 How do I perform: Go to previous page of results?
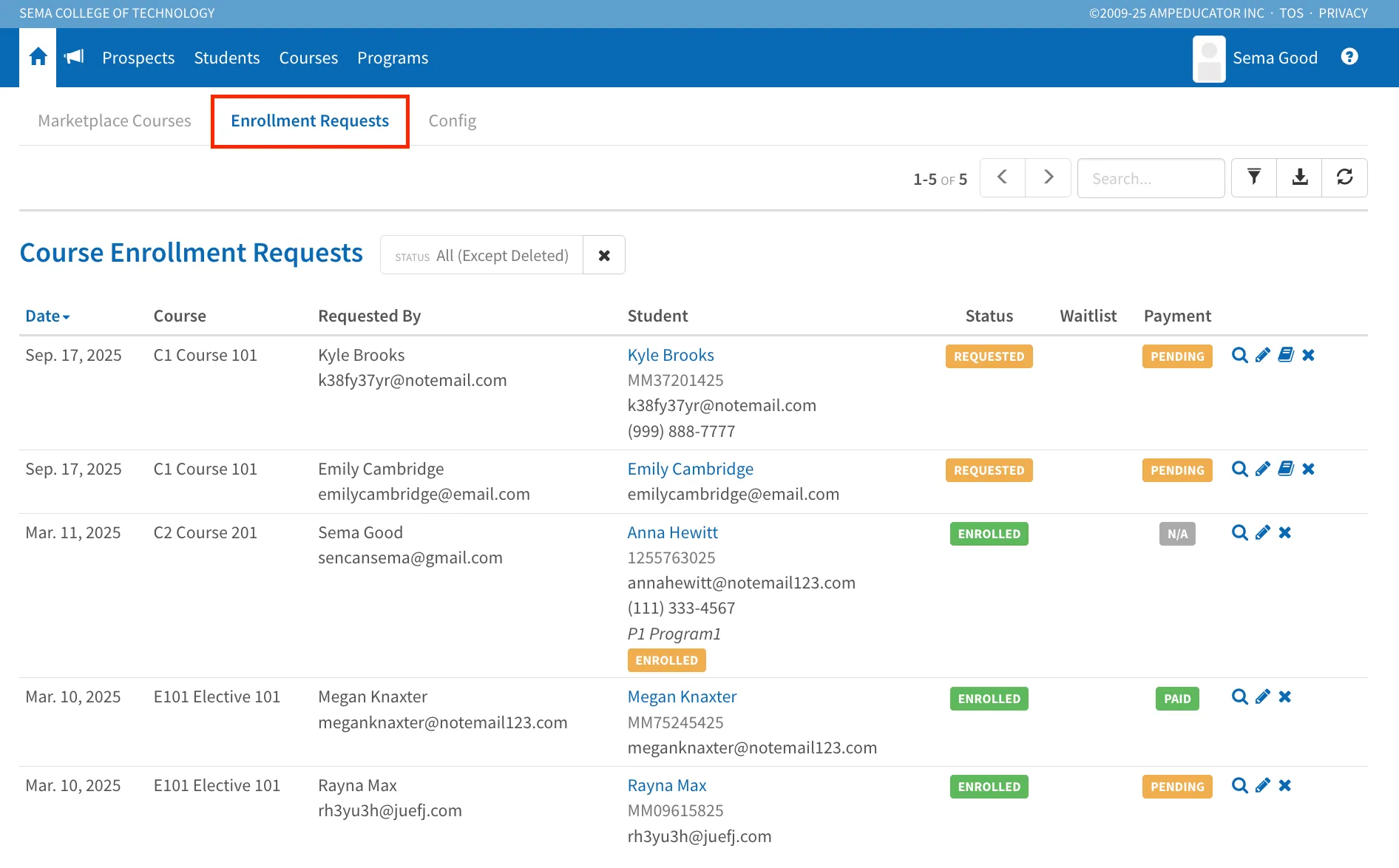tap(1003, 177)
